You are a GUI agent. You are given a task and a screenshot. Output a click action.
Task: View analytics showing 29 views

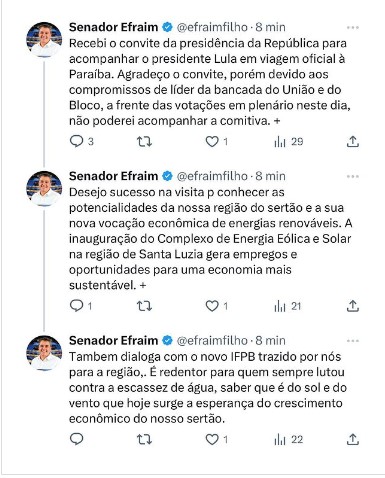288,142
